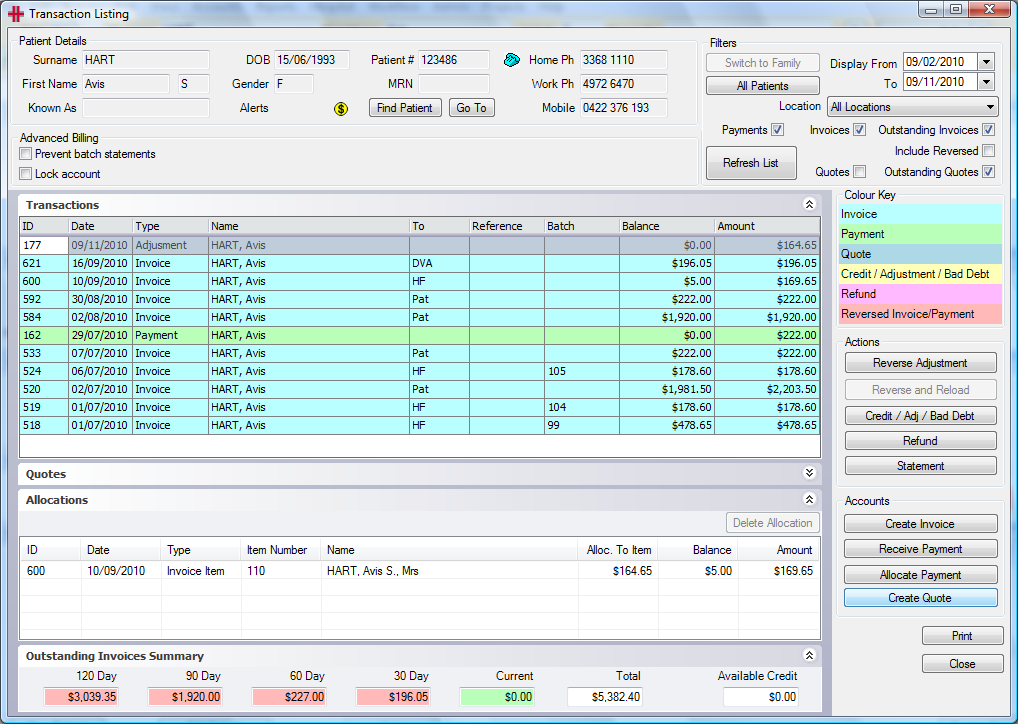This screenshot has width=1018, height=724.
Task: Click the 120 Day amount $3,039.35
Action: coord(81,697)
